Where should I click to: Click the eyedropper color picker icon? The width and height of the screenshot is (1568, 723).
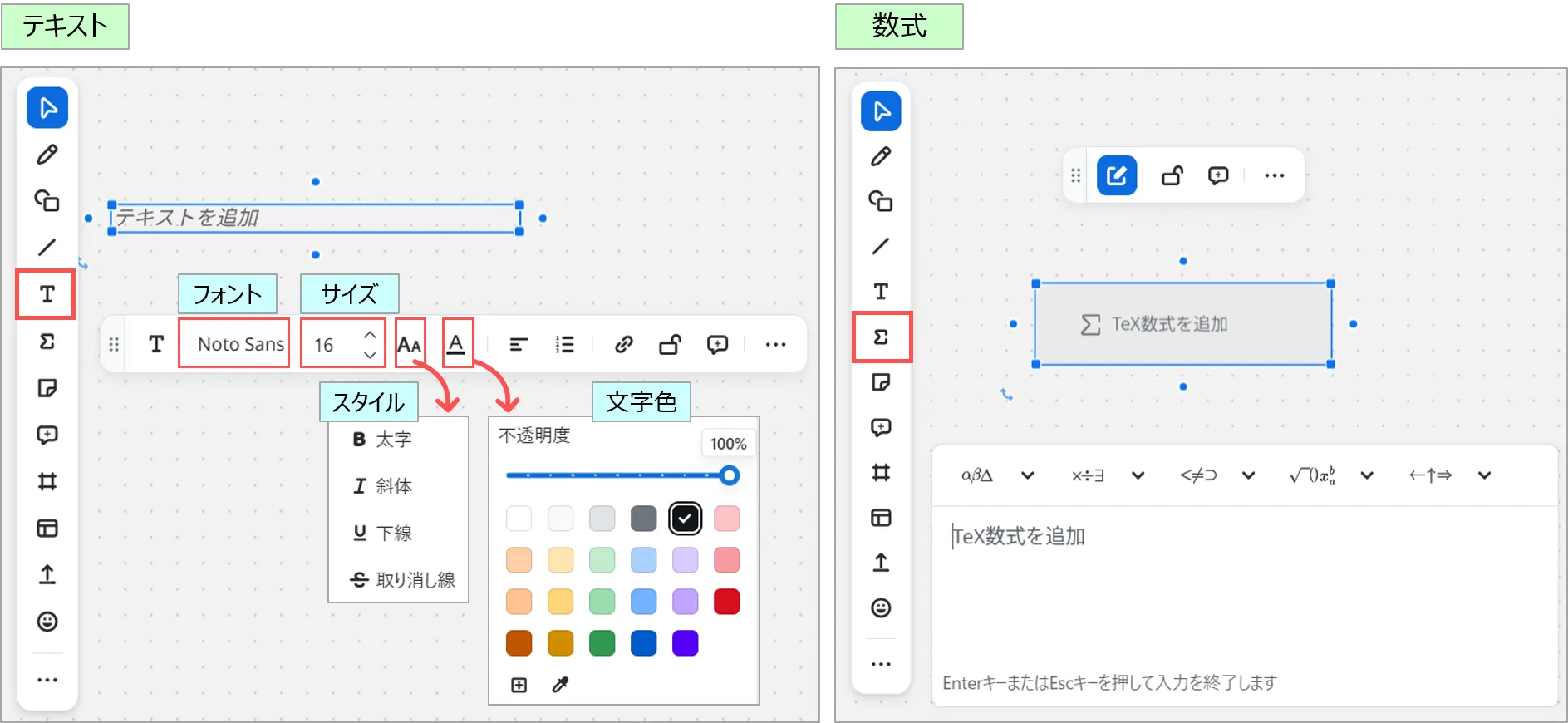tap(561, 685)
